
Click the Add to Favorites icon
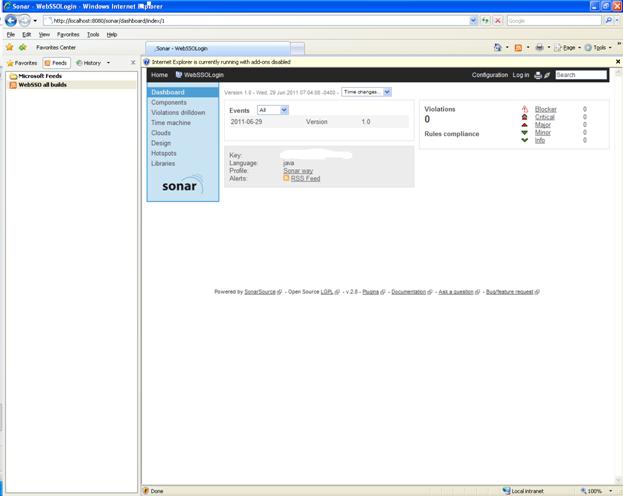coord(23,47)
